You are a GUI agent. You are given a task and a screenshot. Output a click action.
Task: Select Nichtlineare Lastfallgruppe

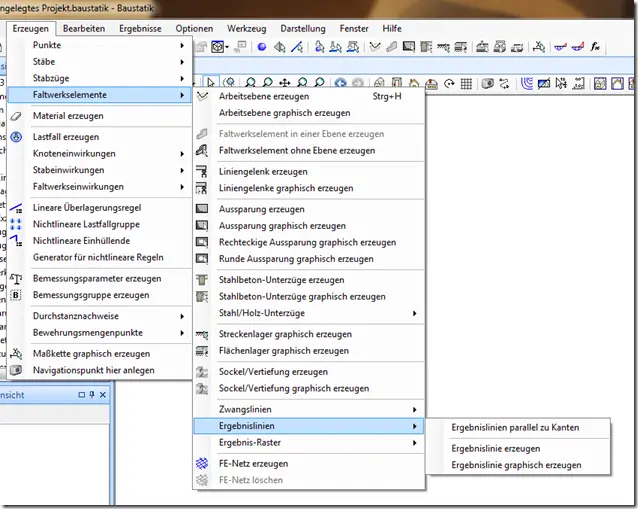tap(100, 224)
